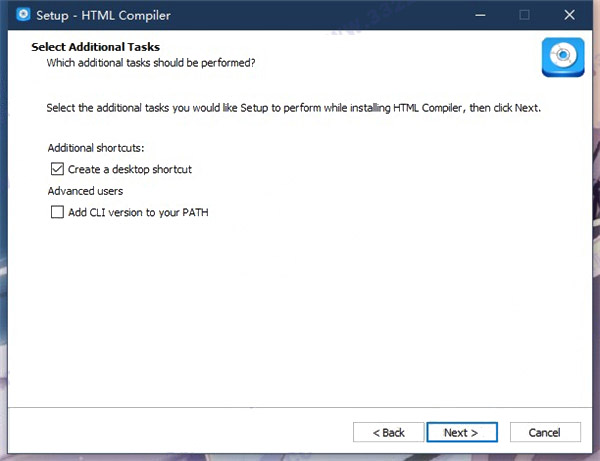Click the instruction text about additional tasks
Viewport: 600px width, 461px height.
(294, 107)
